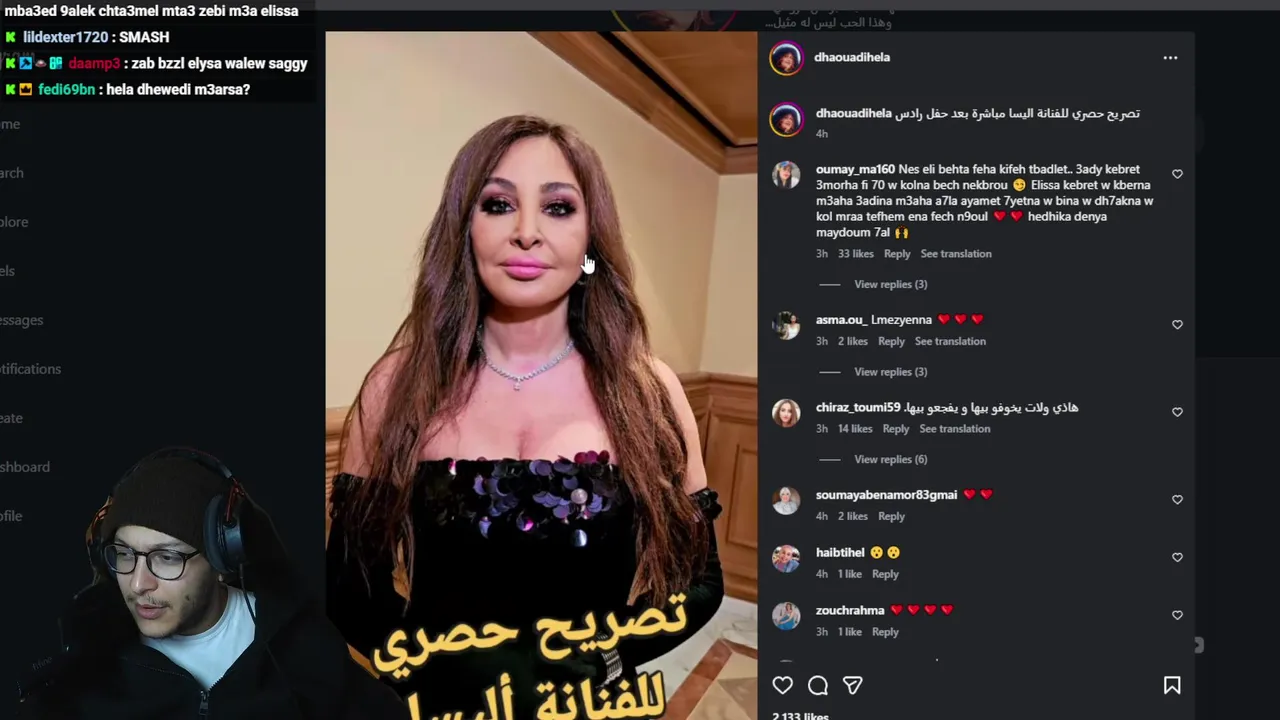Like the post with the heart icon

pyautogui.click(x=782, y=685)
